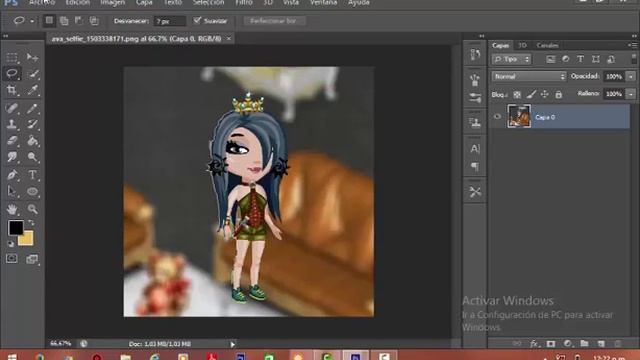Select the Paint Bucket tool
The height and width of the screenshot is (360, 640).
[32, 141]
